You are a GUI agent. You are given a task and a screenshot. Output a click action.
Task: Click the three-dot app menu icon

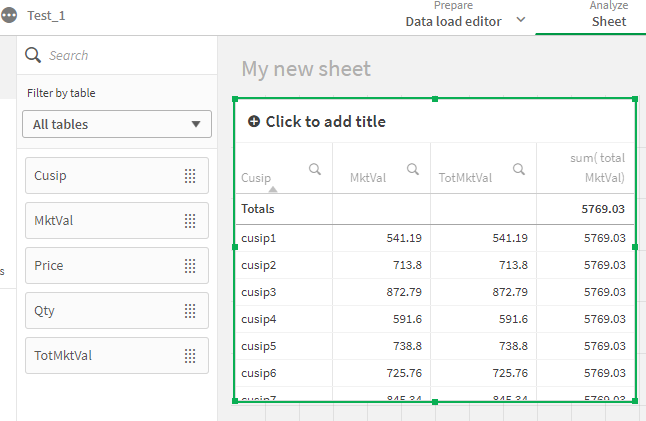coord(9,17)
